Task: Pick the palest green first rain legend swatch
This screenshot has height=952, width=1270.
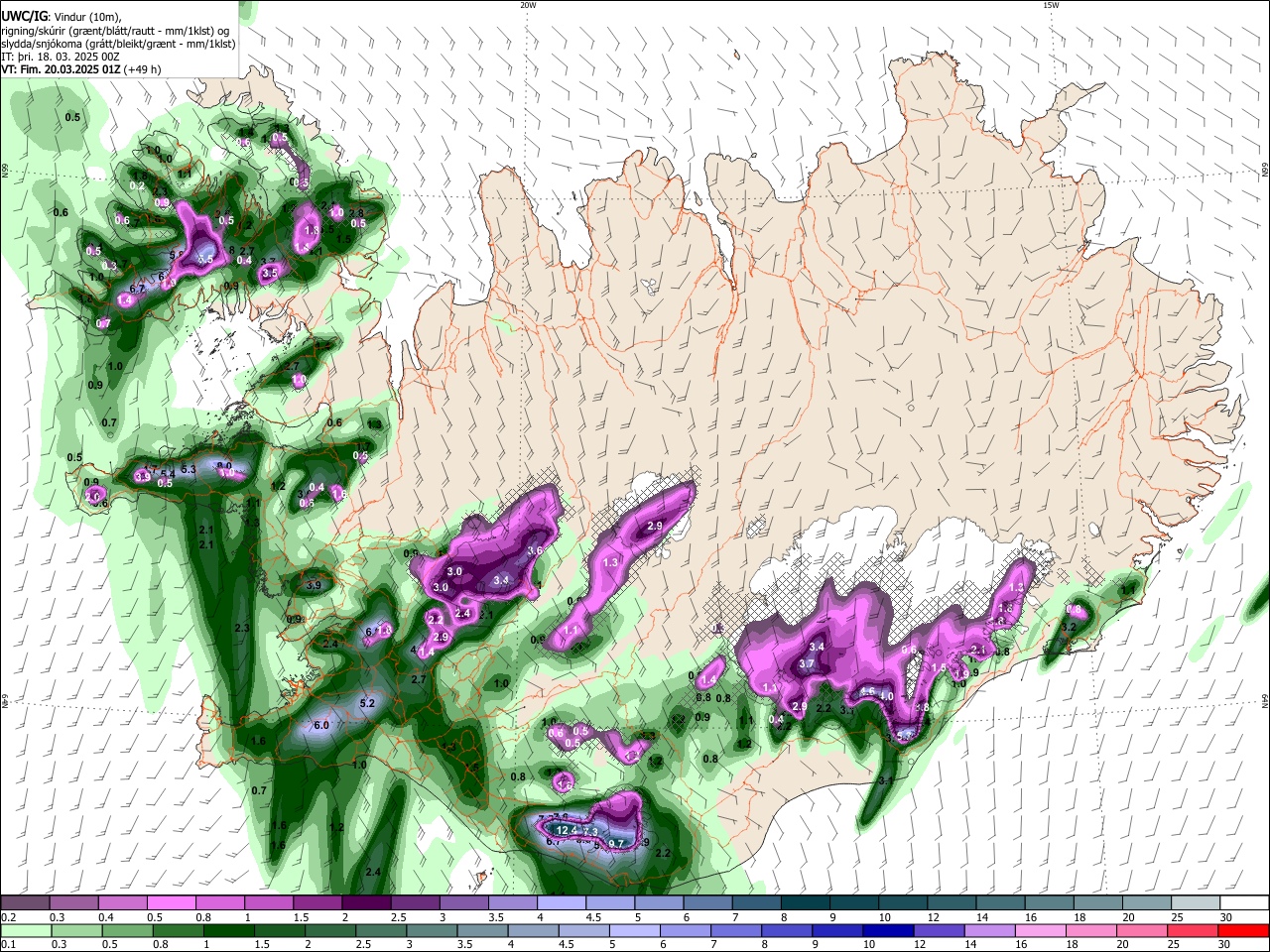Action: pyautogui.click(x=26, y=930)
